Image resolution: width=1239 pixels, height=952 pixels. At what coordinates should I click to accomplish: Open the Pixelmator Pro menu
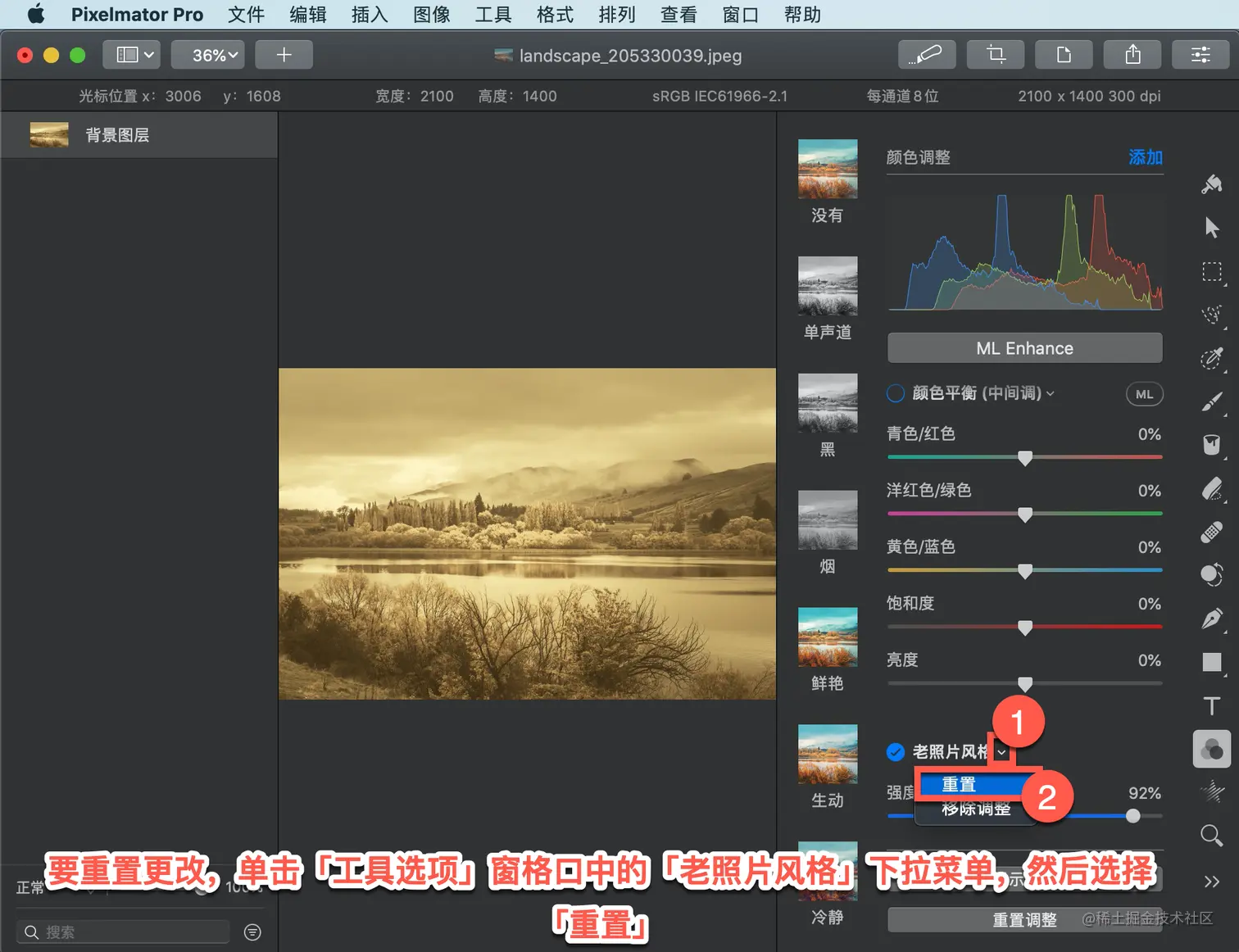tap(137, 14)
